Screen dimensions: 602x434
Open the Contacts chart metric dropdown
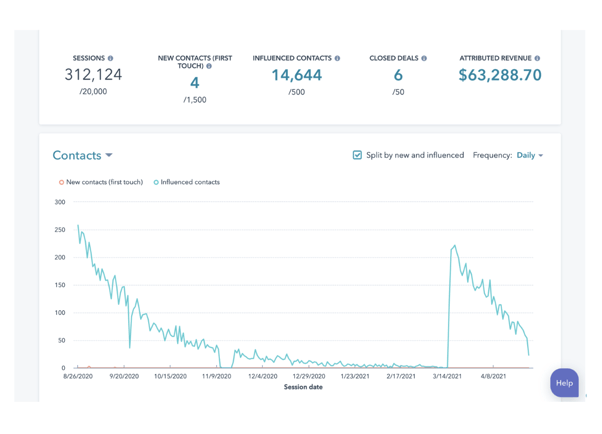pyautogui.click(x=82, y=155)
